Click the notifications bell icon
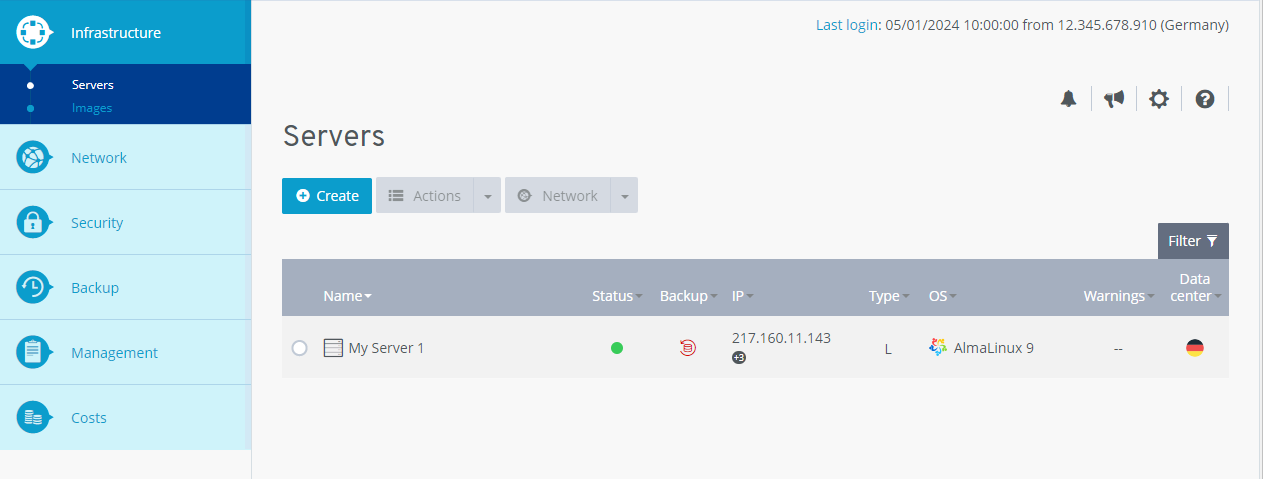The image size is (1263, 479). [x=1069, y=98]
